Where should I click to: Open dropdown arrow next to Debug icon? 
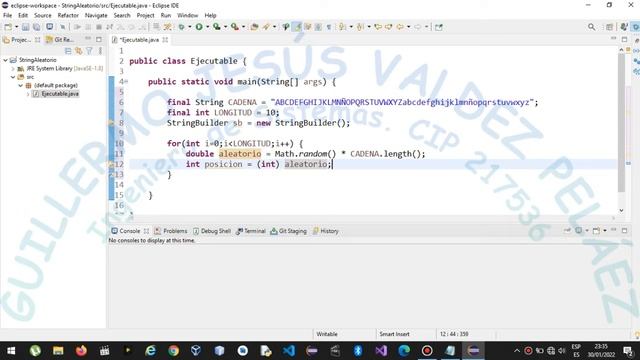click(x=189, y=27)
